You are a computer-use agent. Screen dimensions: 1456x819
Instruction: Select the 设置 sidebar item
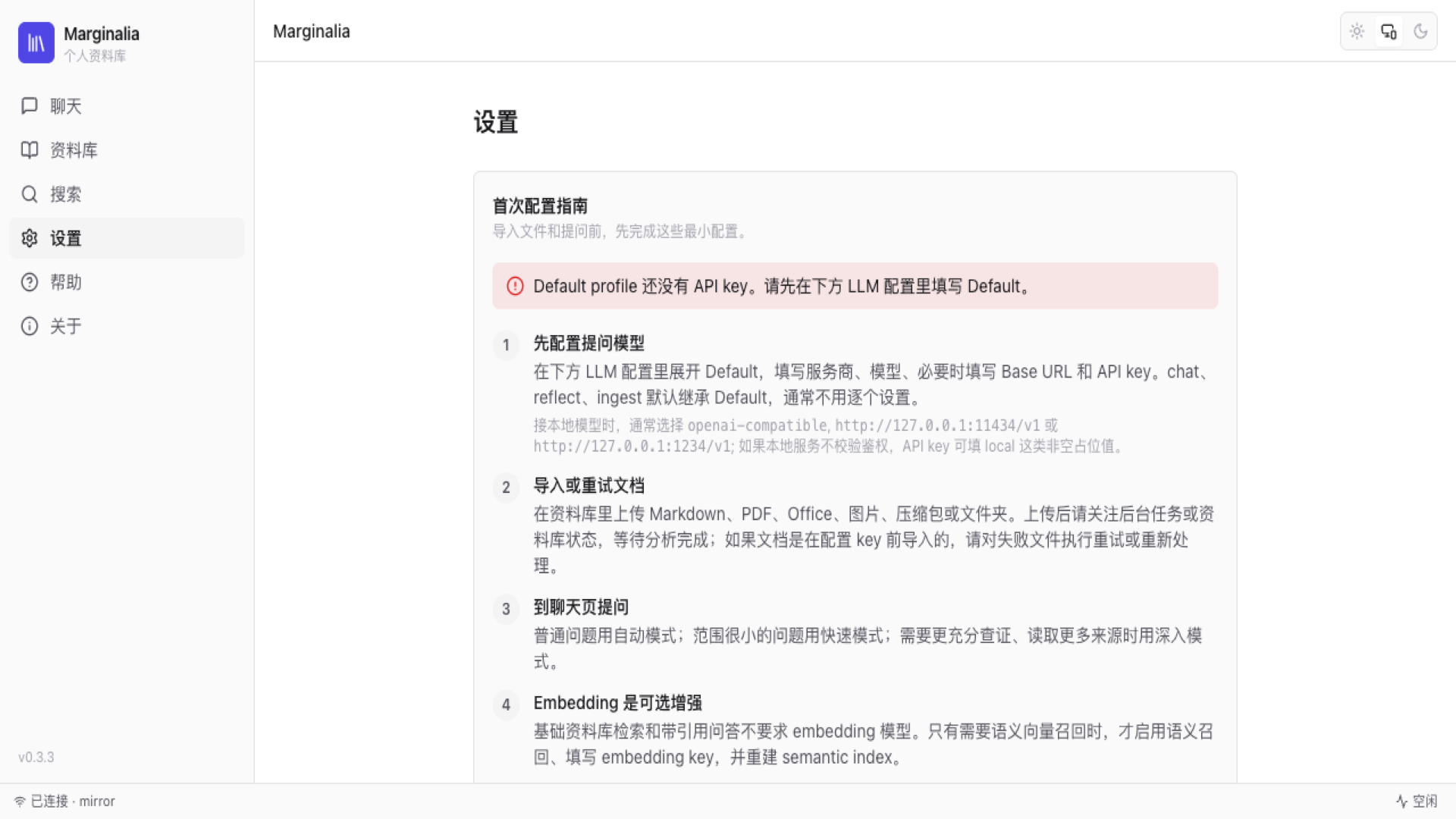(127, 238)
